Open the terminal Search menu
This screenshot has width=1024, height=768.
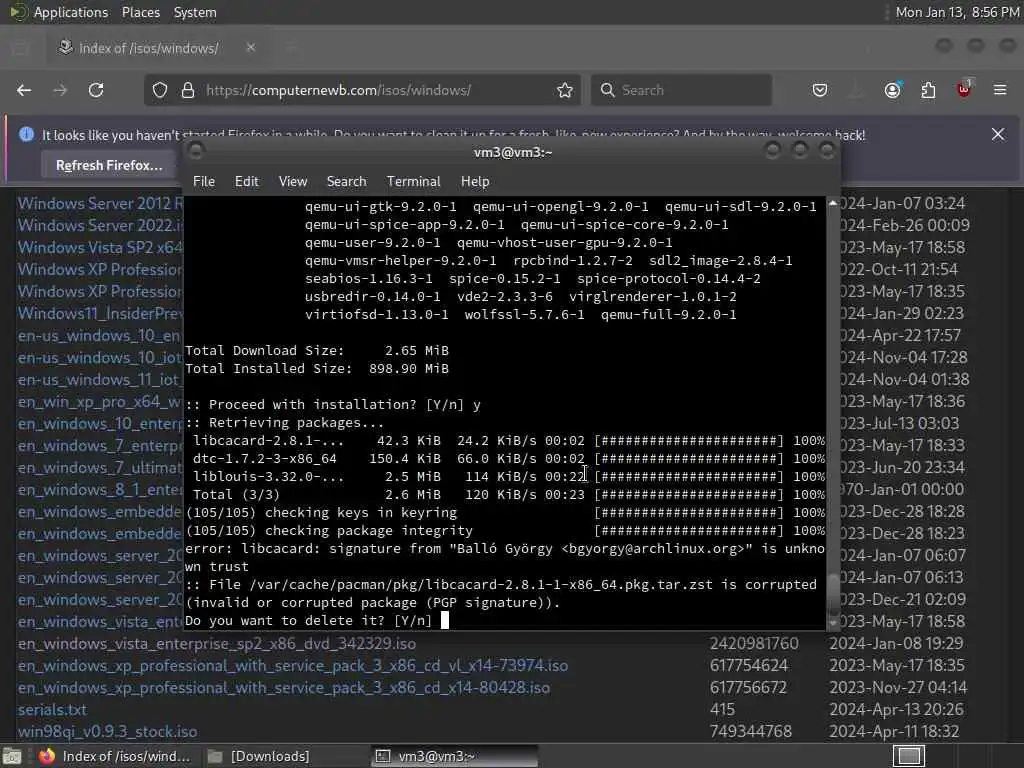[346, 181]
